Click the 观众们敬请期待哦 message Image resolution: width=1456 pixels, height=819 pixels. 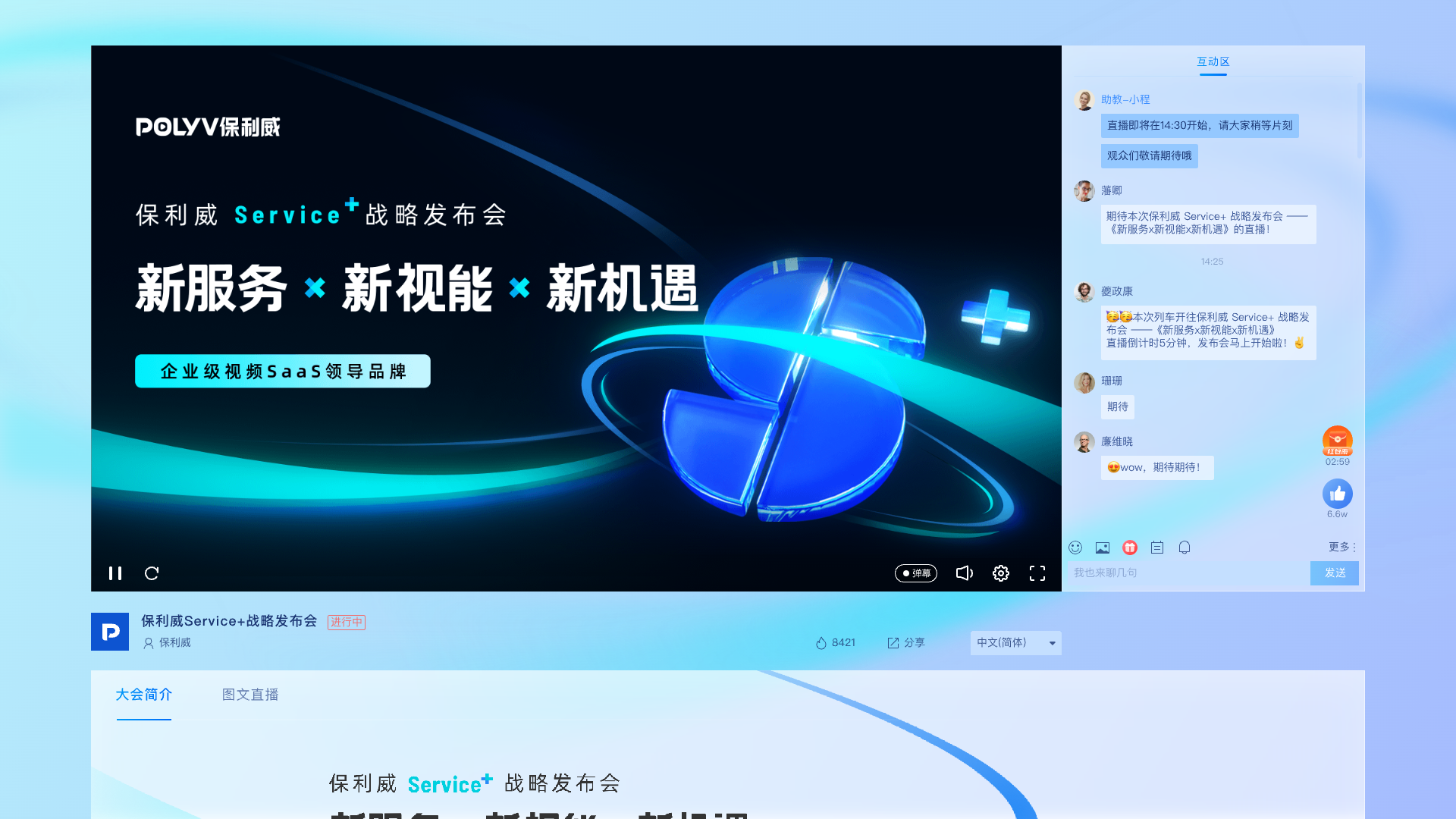coord(1150,155)
